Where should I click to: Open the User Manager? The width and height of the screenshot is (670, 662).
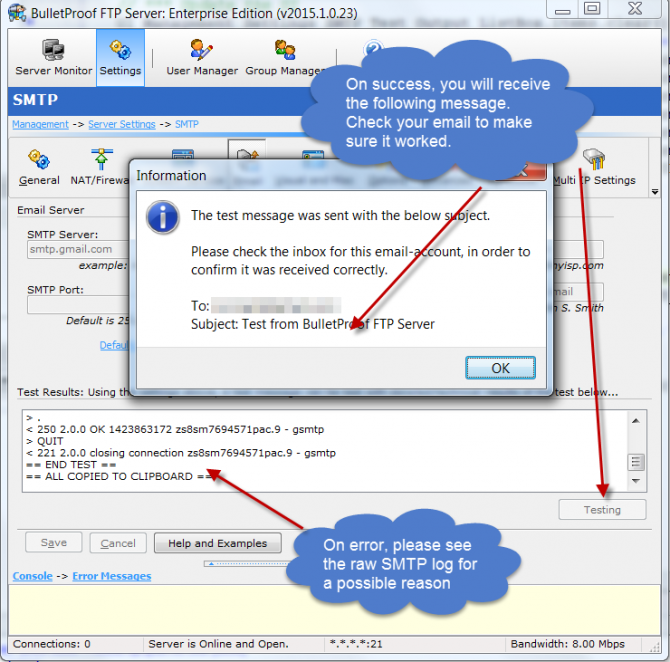tap(202, 58)
